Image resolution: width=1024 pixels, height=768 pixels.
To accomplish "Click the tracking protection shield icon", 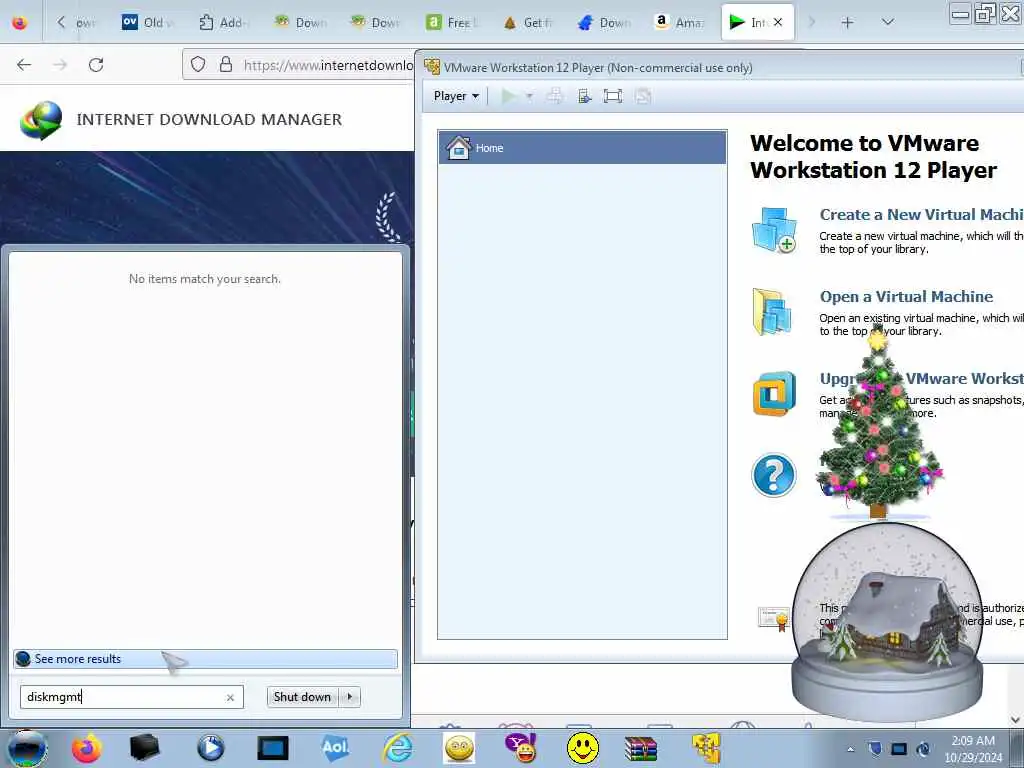I will pyautogui.click(x=198, y=65).
